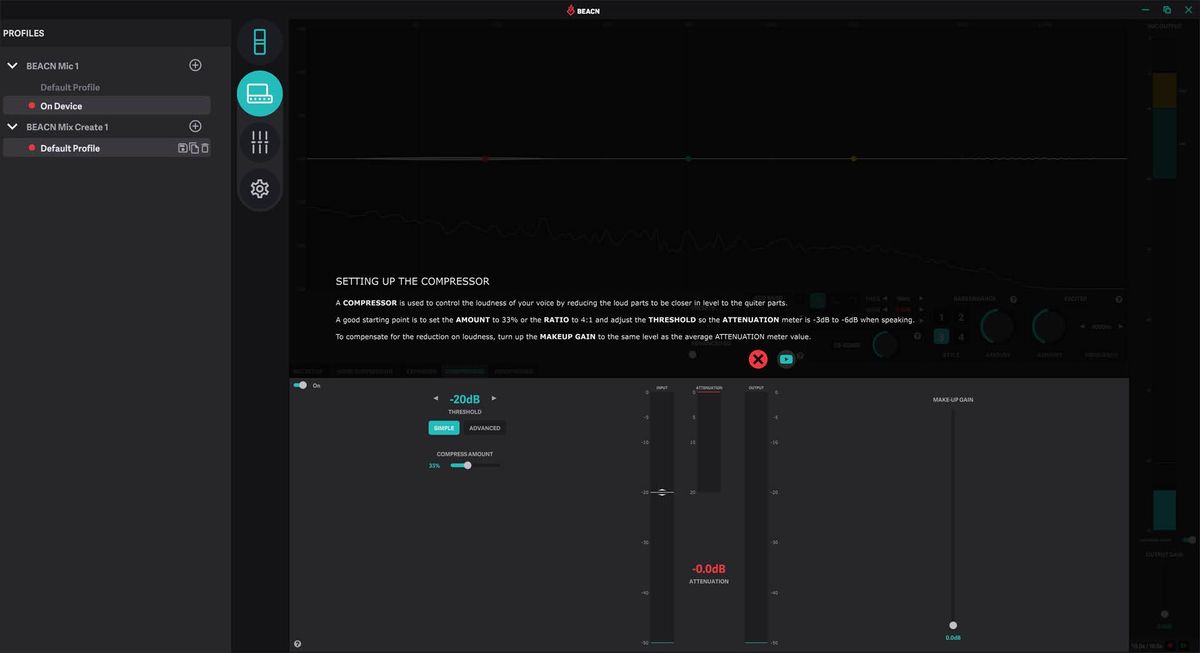Screen dimensions: 1200x653
Task: Duplicate the Default Profile via copy icon
Action: pos(194,148)
